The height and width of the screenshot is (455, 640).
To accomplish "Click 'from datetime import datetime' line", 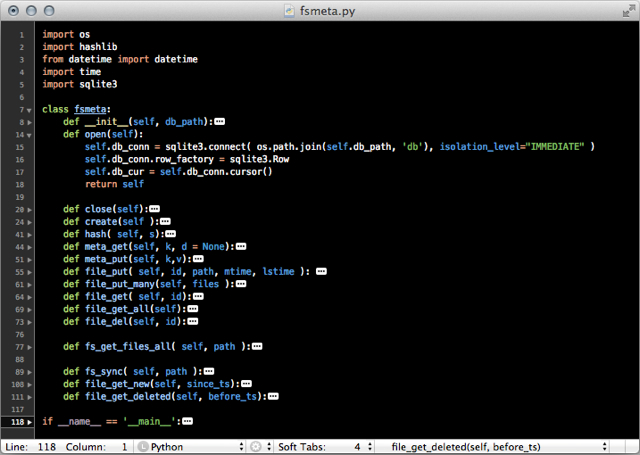I will click(x=120, y=60).
